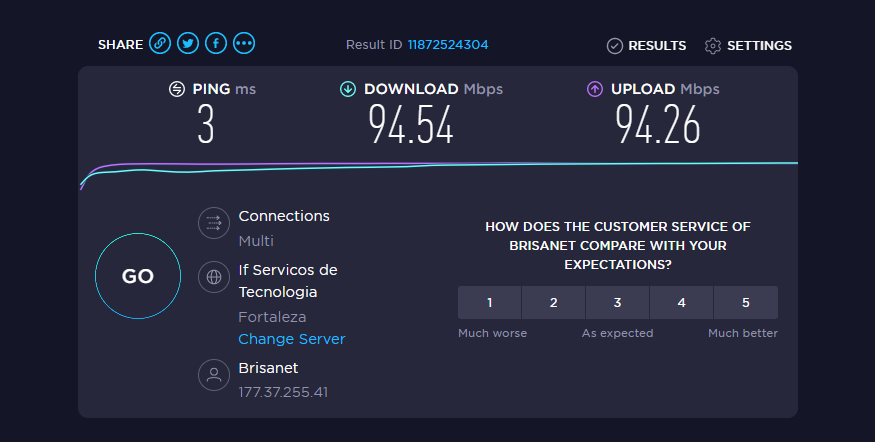875x442 pixels.
Task: Click the upload arrow icon
Action: pos(595,89)
